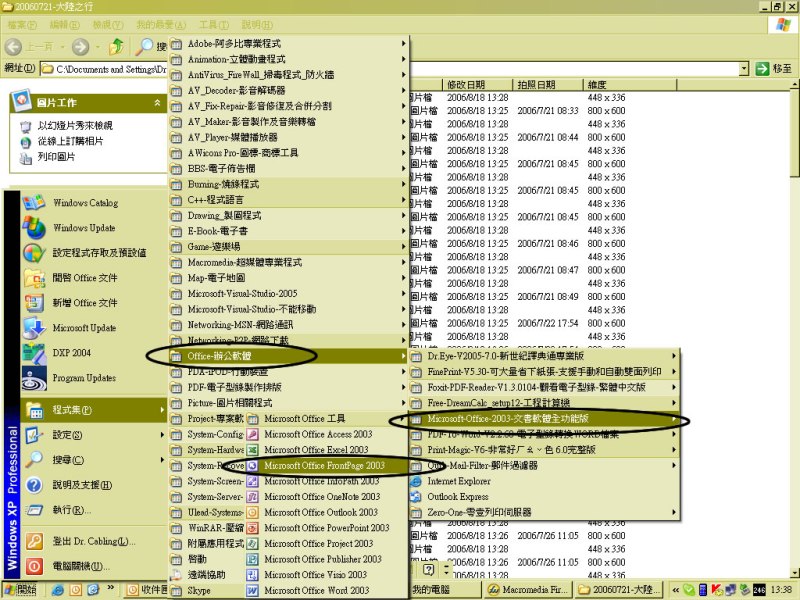Launch Internet Explorer from Office submenu

(459, 481)
